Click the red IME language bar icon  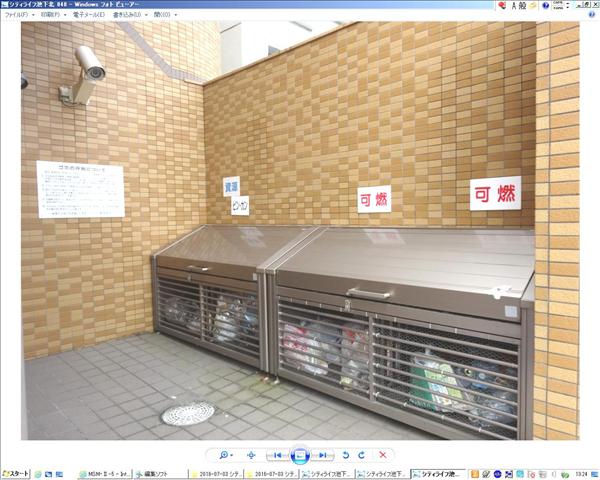(502, 5)
